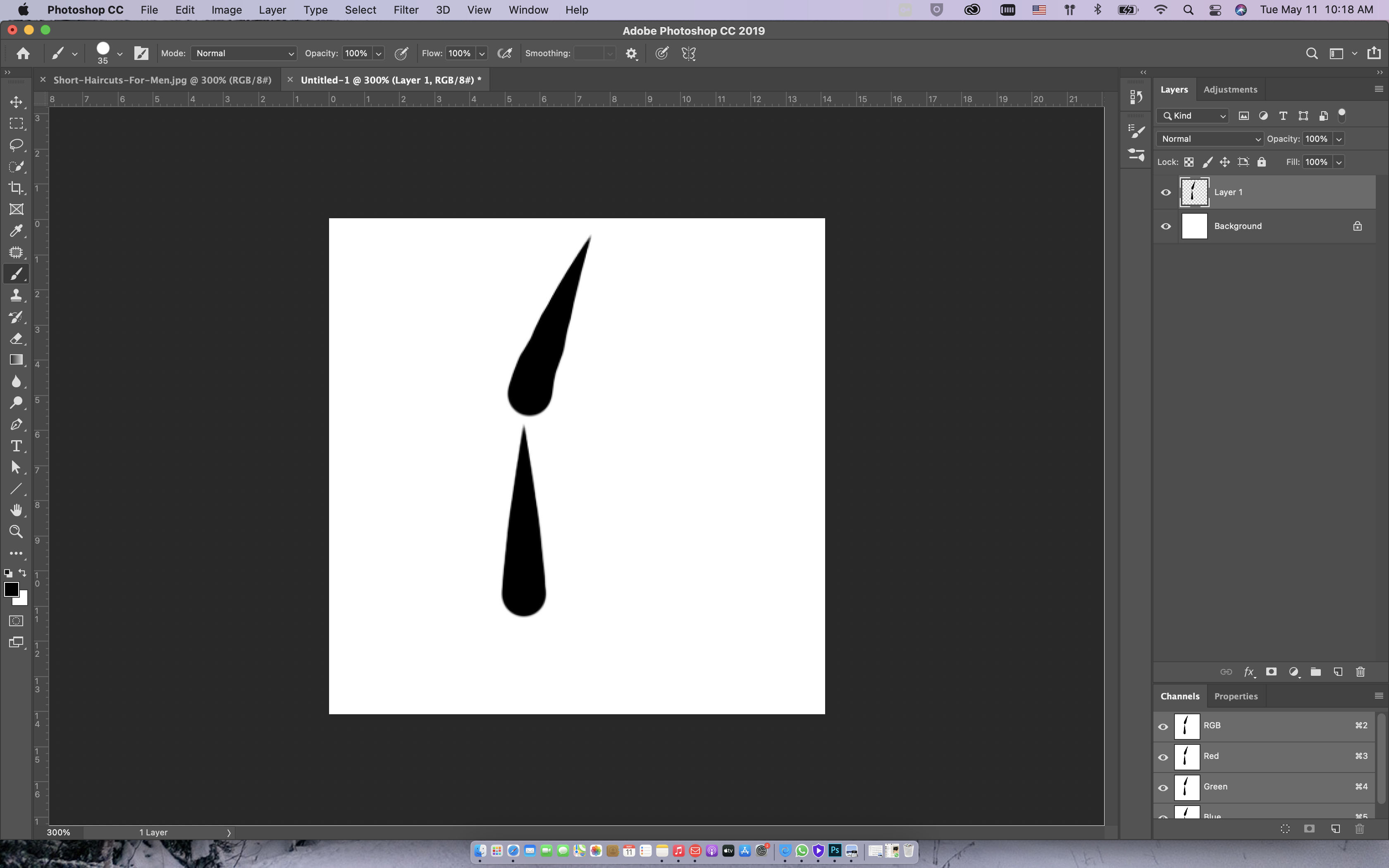This screenshot has height=868, width=1389.
Task: Select the Horizontal Type tool
Action: (16, 446)
